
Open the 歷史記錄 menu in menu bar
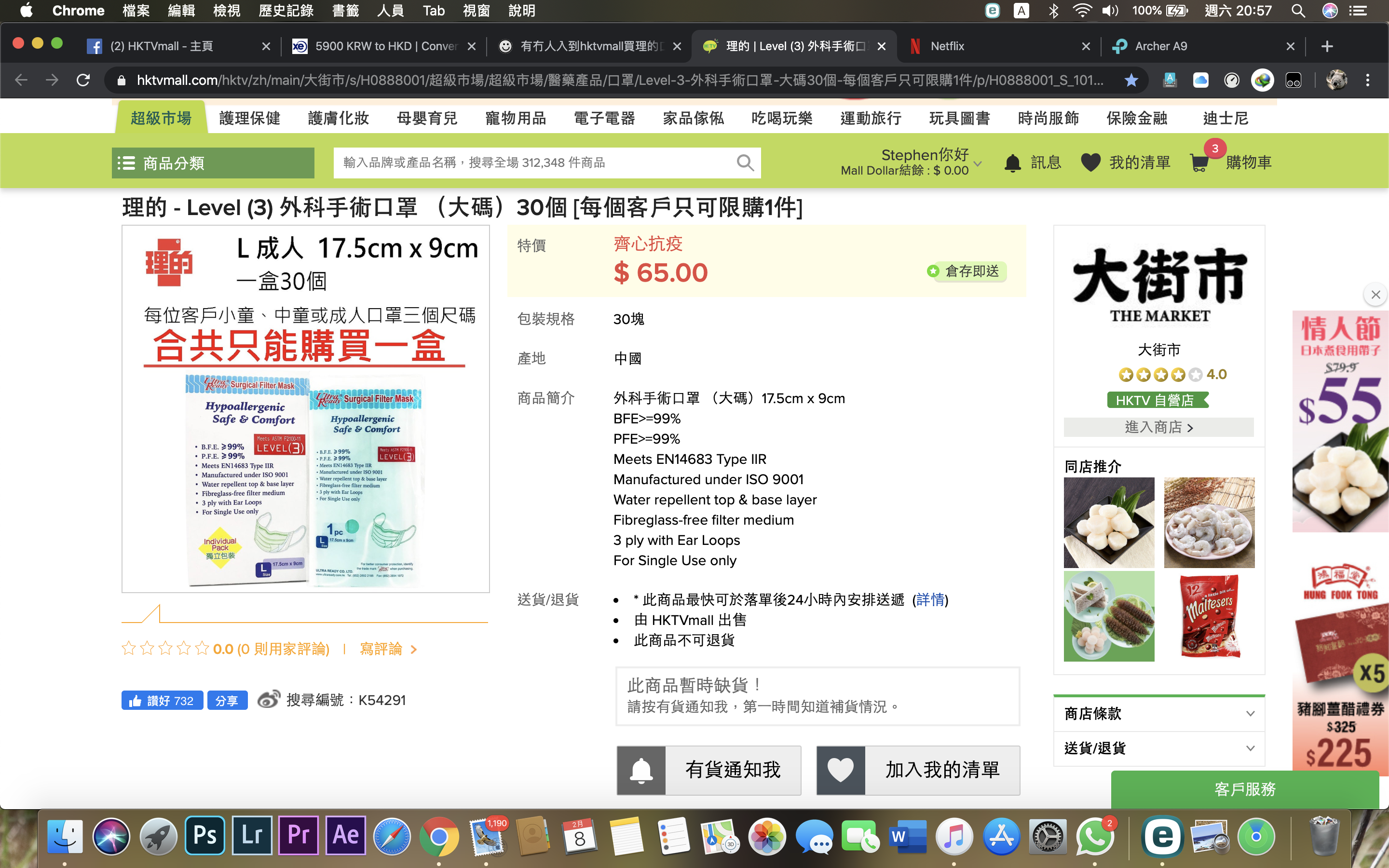click(x=286, y=10)
